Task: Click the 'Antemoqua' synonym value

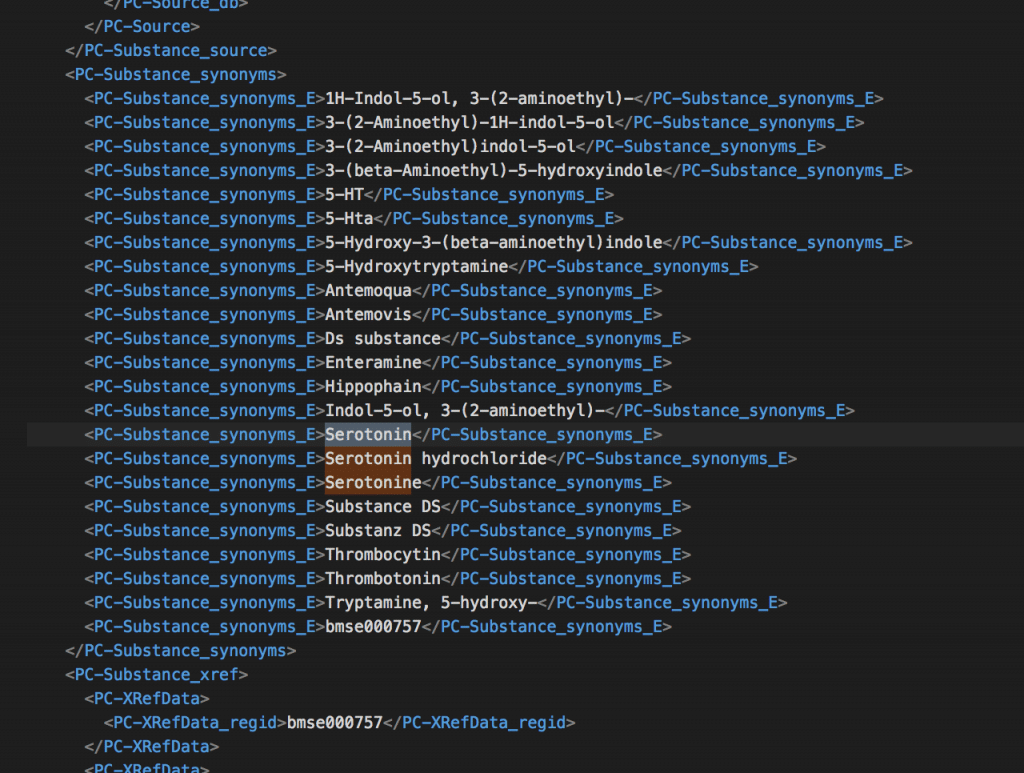Action: click(368, 291)
